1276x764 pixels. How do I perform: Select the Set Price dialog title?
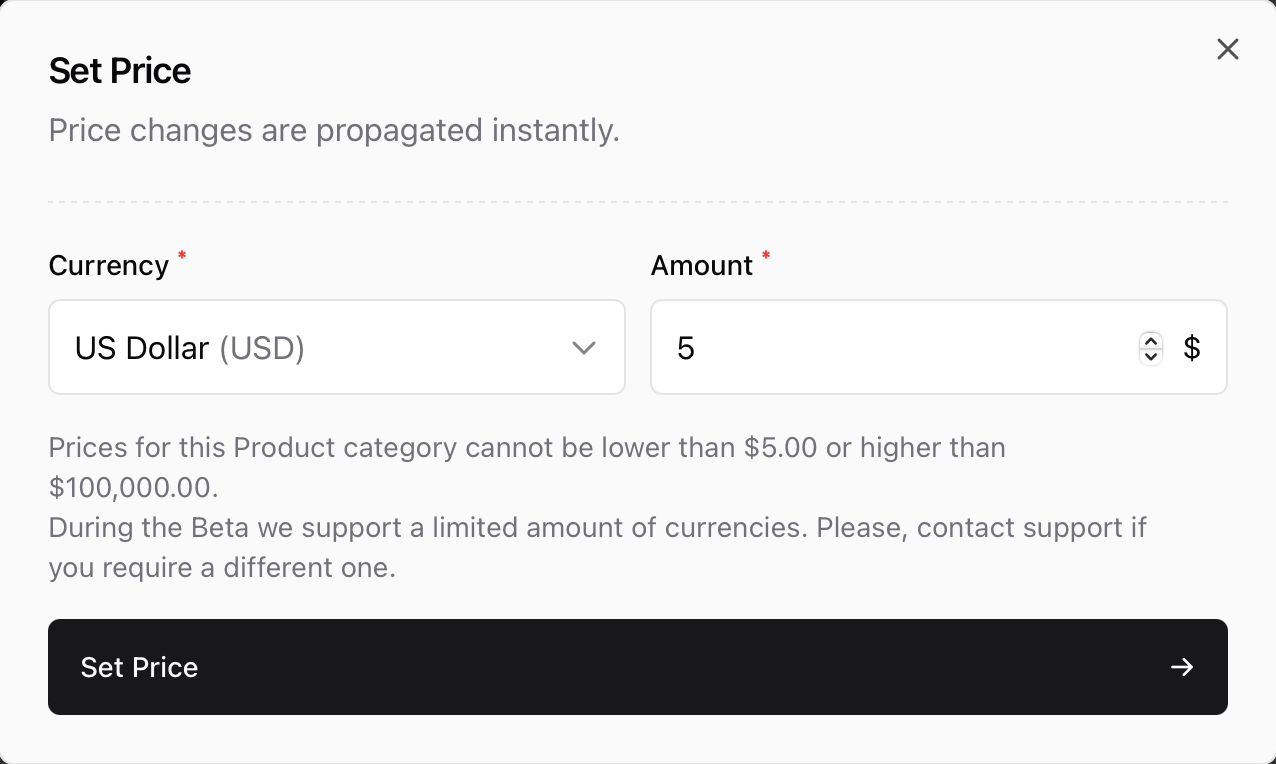pyautogui.click(x=119, y=70)
